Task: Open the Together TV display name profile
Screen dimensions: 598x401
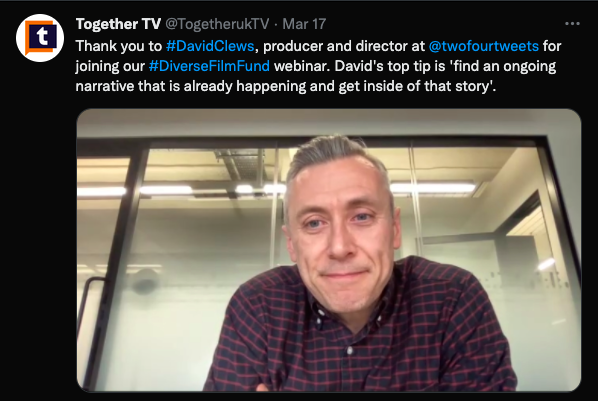Action: (118, 24)
